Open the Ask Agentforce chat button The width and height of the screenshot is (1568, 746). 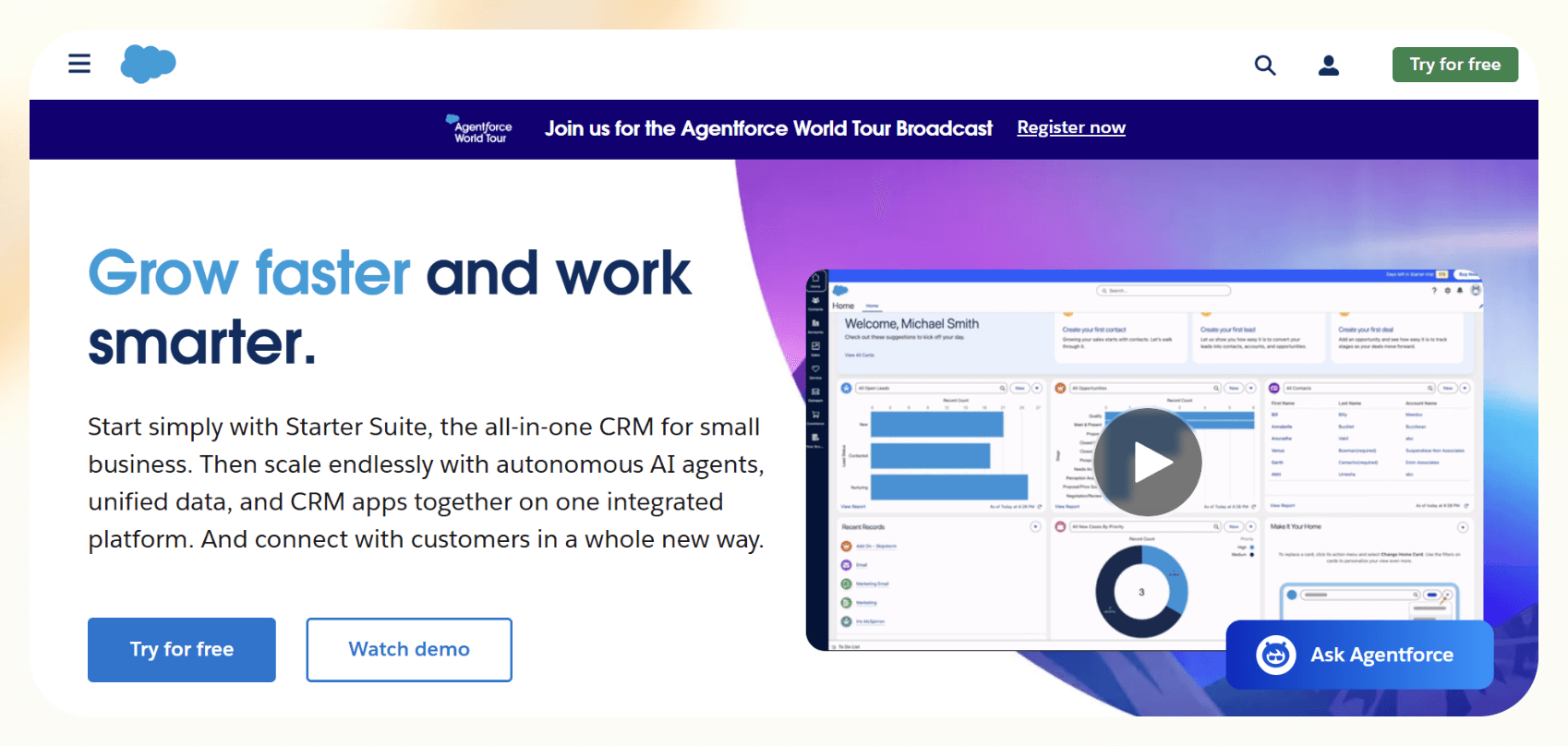click(1359, 655)
